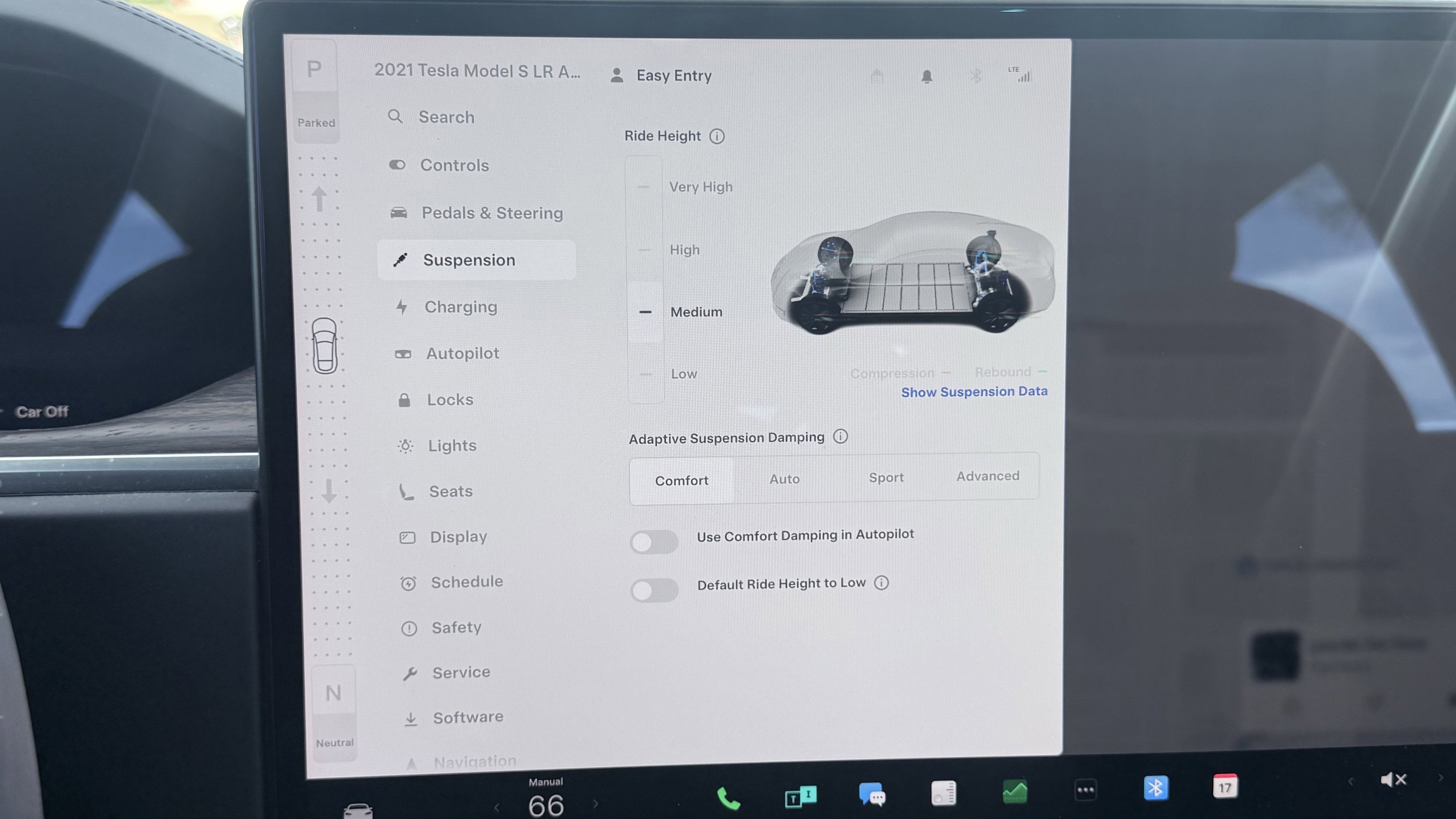Select the Advanced damping tab
Screen dimensions: 1456x819
click(988, 476)
